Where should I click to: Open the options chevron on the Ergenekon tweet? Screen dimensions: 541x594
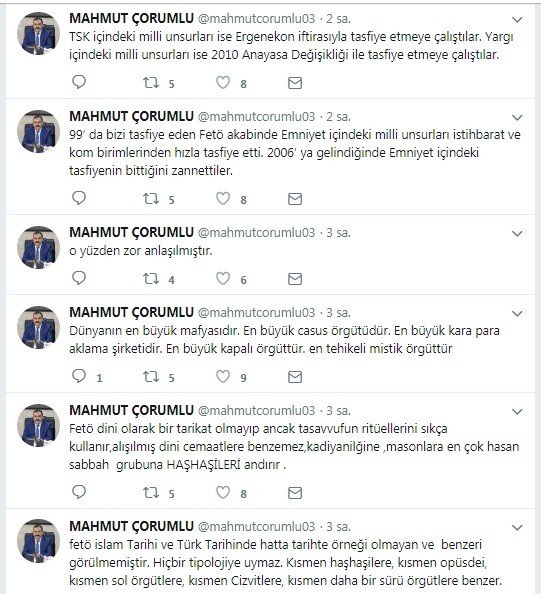coord(517,19)
